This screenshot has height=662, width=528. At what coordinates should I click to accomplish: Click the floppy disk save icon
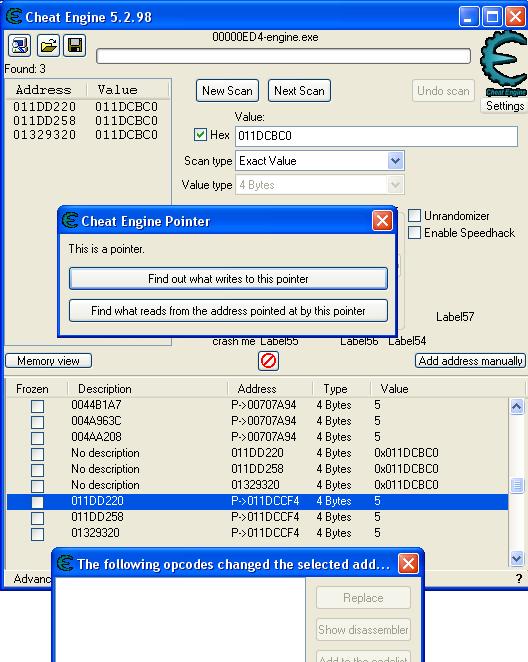click(75, 45)
